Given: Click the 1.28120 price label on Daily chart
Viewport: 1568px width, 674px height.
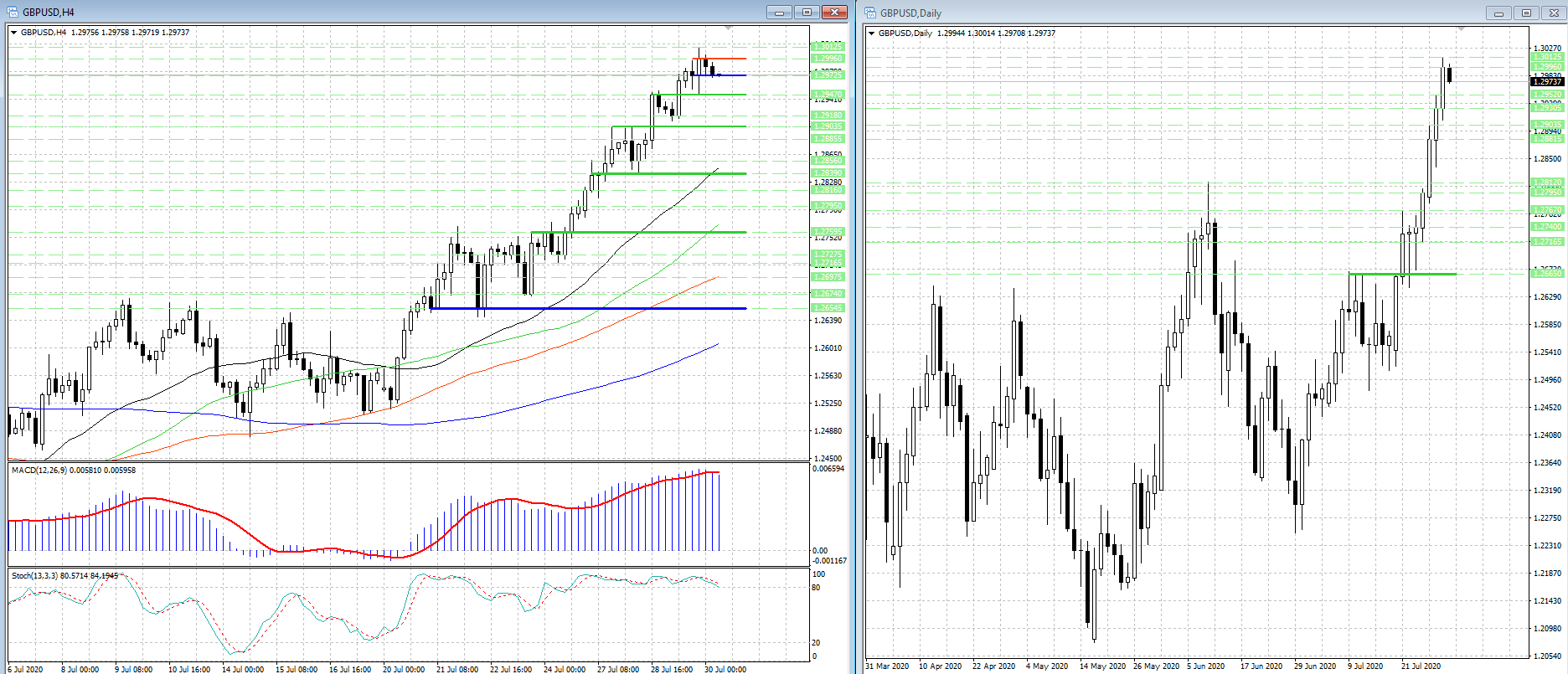Looking at the screenshot, I should (x=1547, y=183).
